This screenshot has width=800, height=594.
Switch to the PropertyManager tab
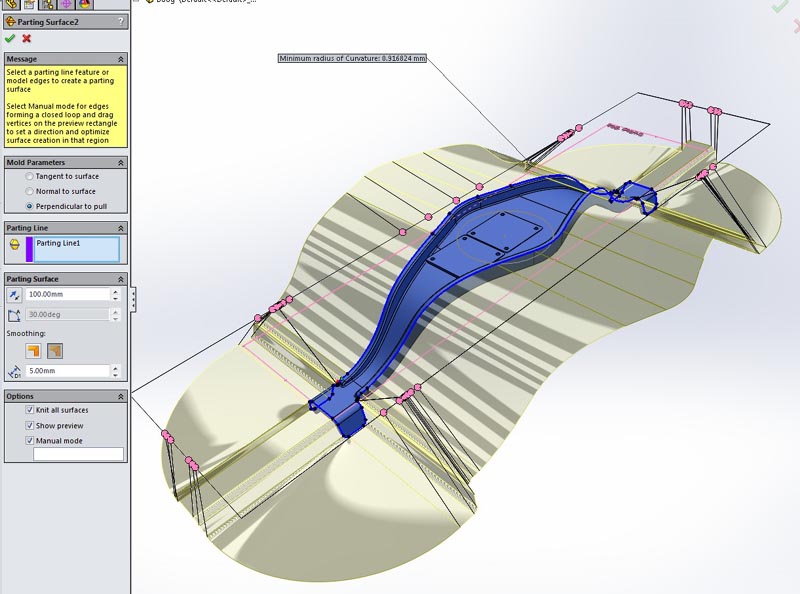click(x=30, y=5)
